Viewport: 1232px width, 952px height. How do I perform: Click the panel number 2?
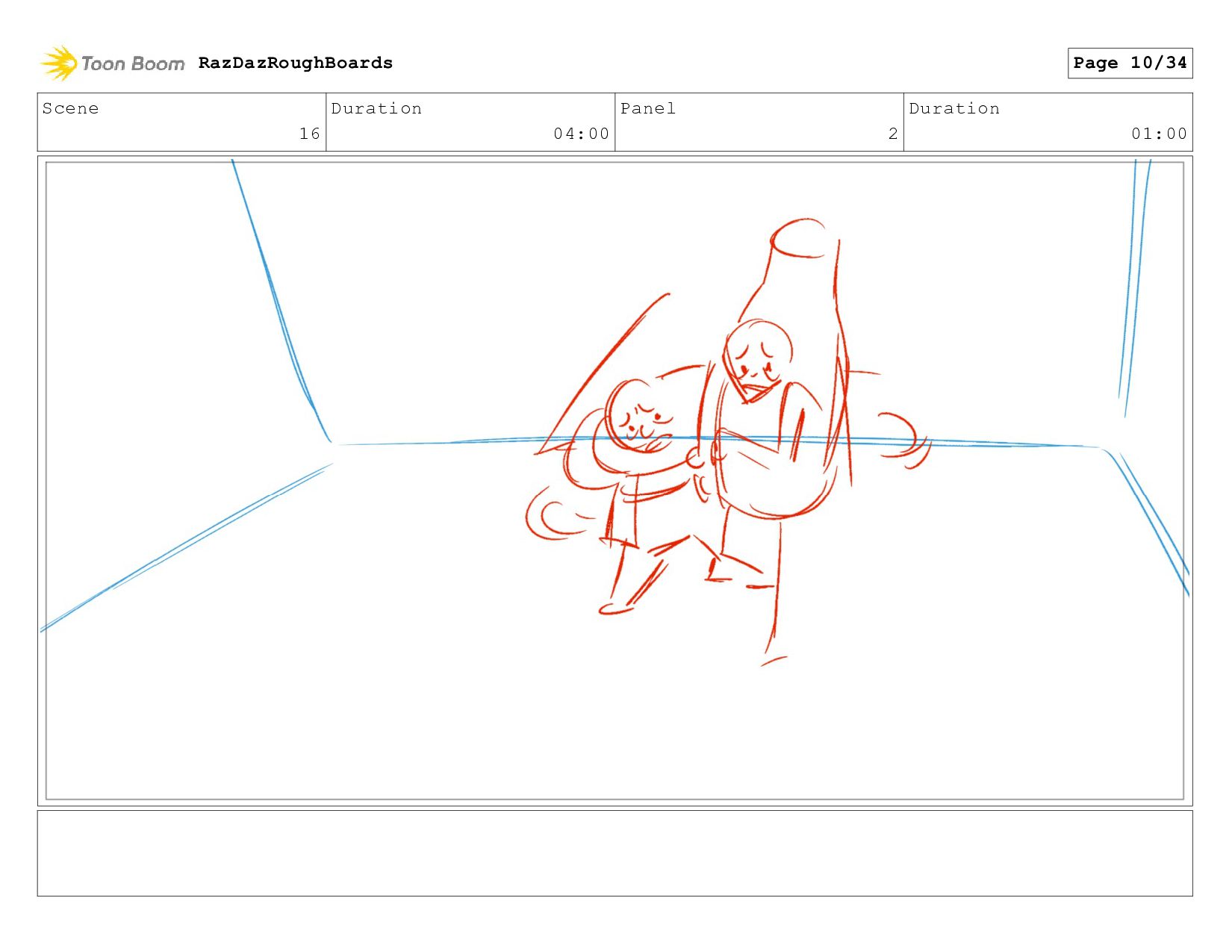click(x=893, y=134)
